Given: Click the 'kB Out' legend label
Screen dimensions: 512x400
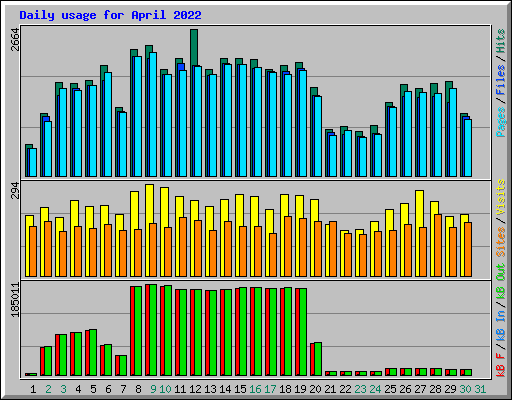Looking at the screenshot, I should click(500, 281).
